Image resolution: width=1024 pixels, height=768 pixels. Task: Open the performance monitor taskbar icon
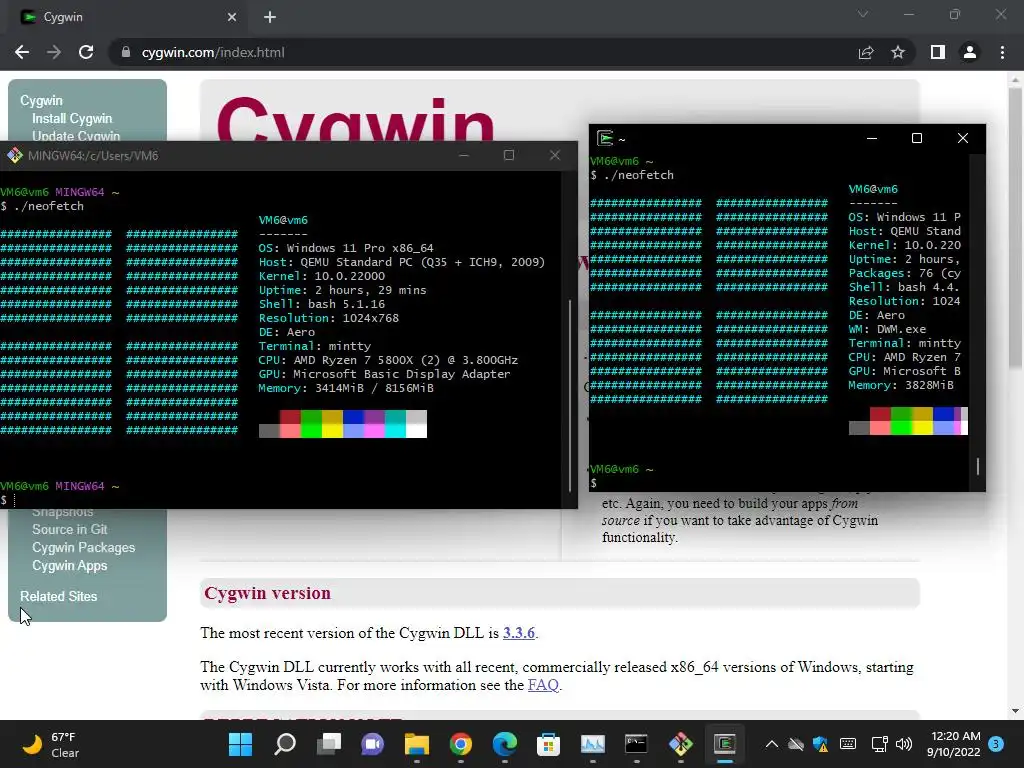[x=592, y=744]
